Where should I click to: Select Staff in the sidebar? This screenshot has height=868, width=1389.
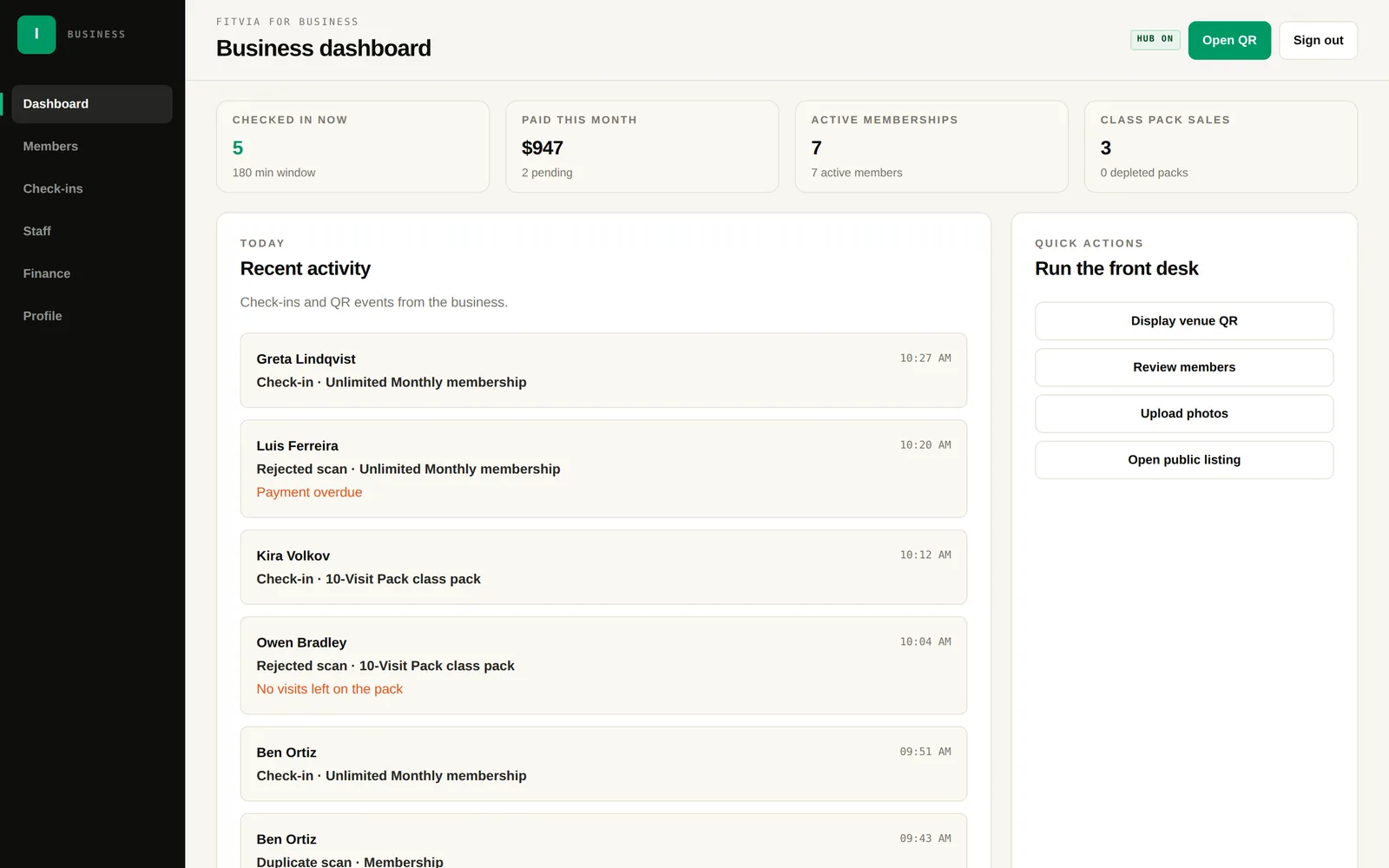point(92,232)
